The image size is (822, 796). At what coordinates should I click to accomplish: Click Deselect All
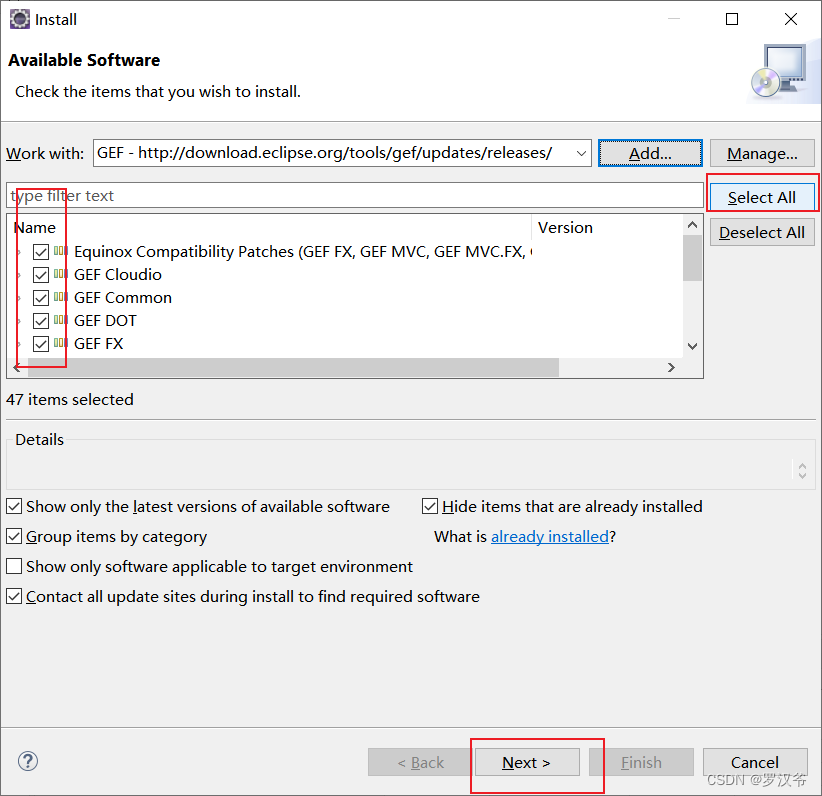[x=762, y=232]
